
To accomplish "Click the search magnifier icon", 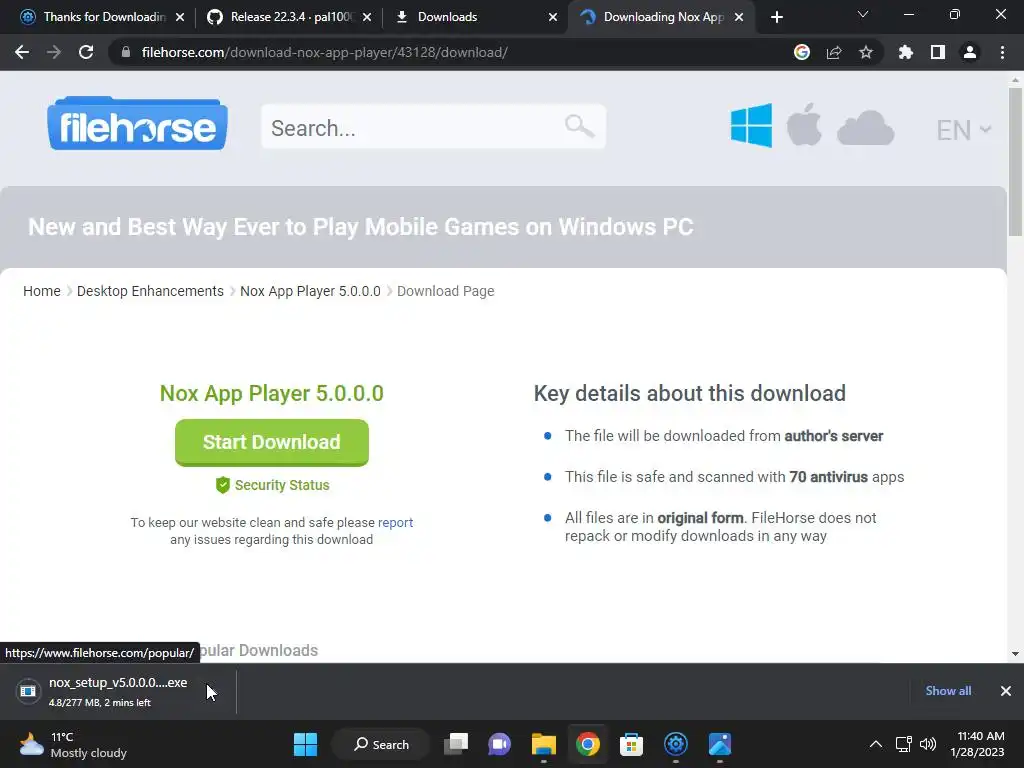I will point(579,125).
